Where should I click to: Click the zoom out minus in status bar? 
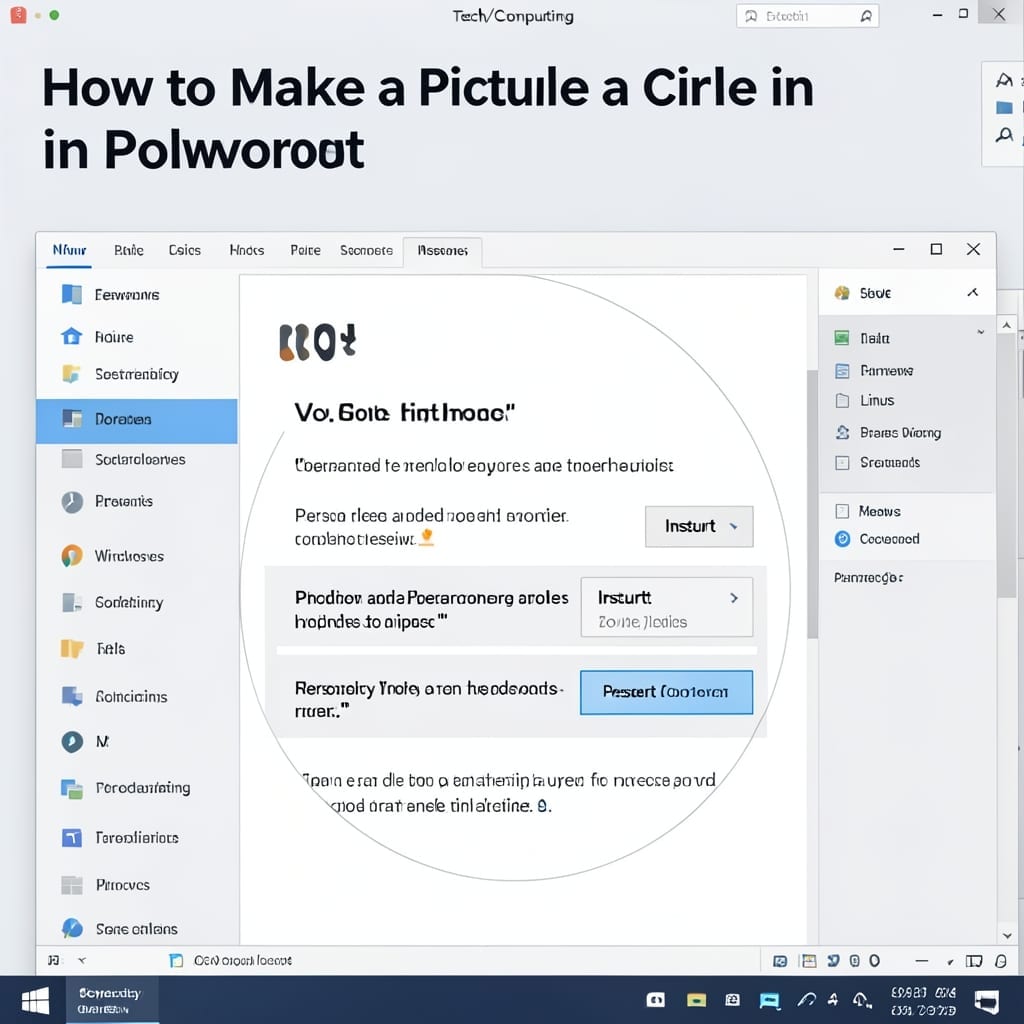click(x=921, y=961)
